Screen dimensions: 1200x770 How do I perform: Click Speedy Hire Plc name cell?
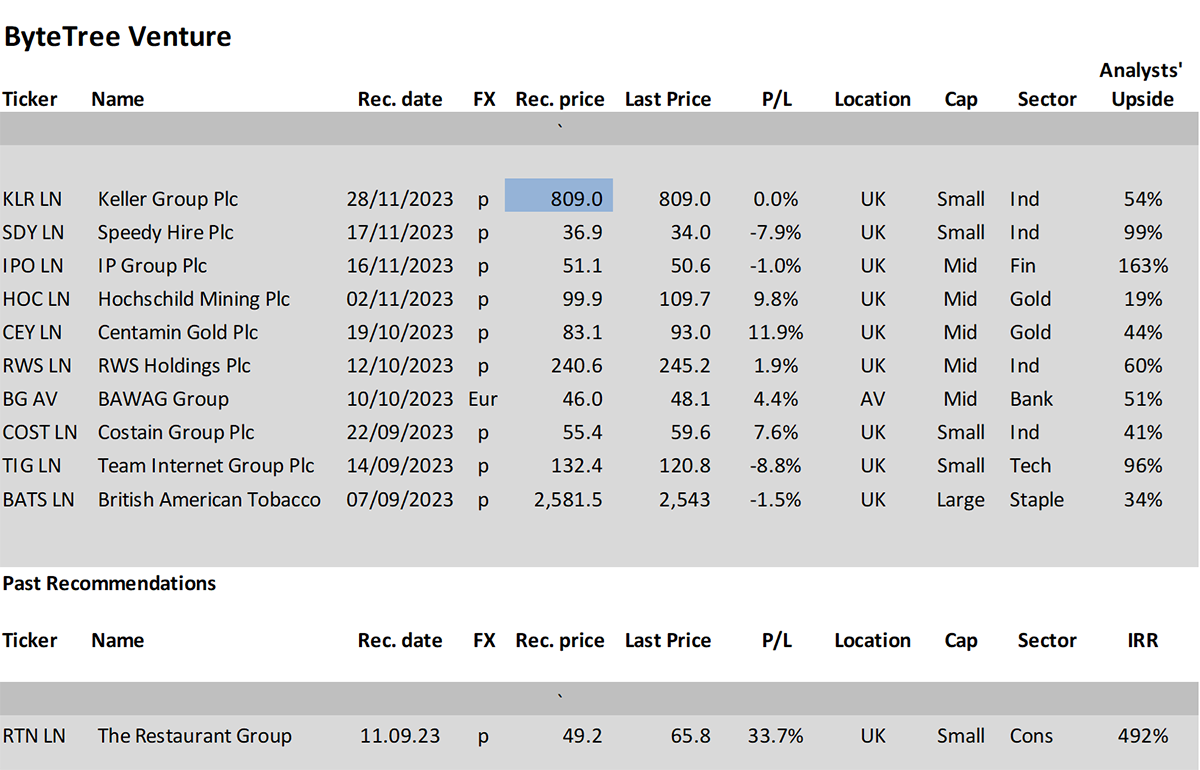[166, 232]
